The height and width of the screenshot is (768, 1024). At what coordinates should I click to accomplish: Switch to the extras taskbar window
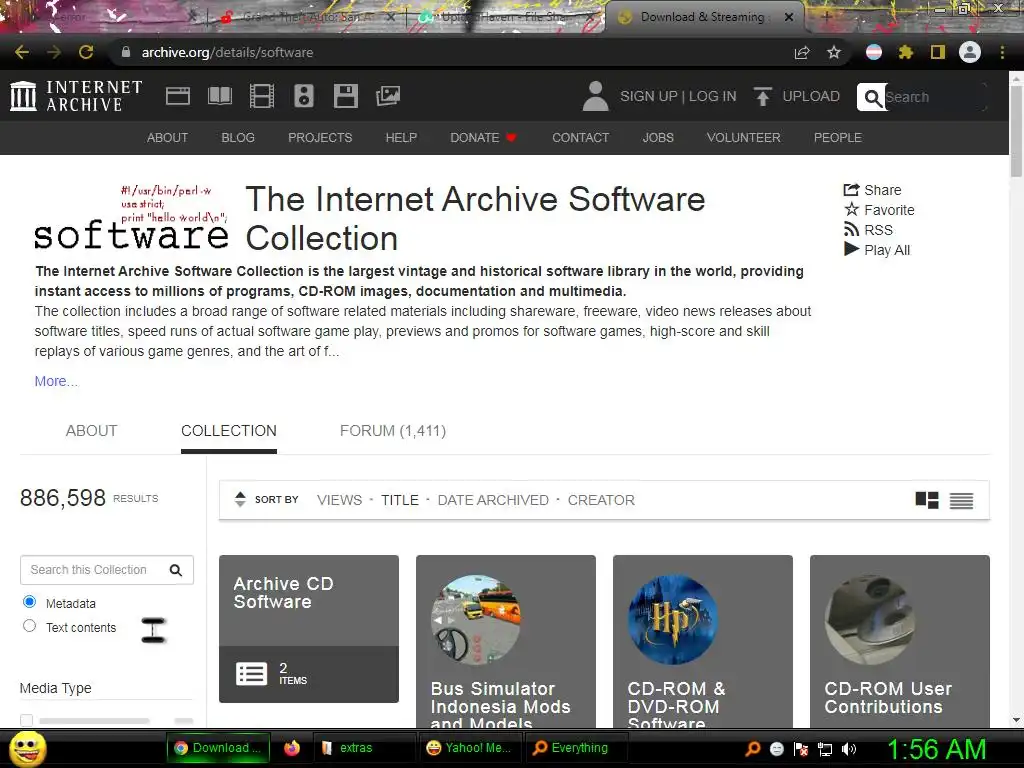click(x=364, y=748)
